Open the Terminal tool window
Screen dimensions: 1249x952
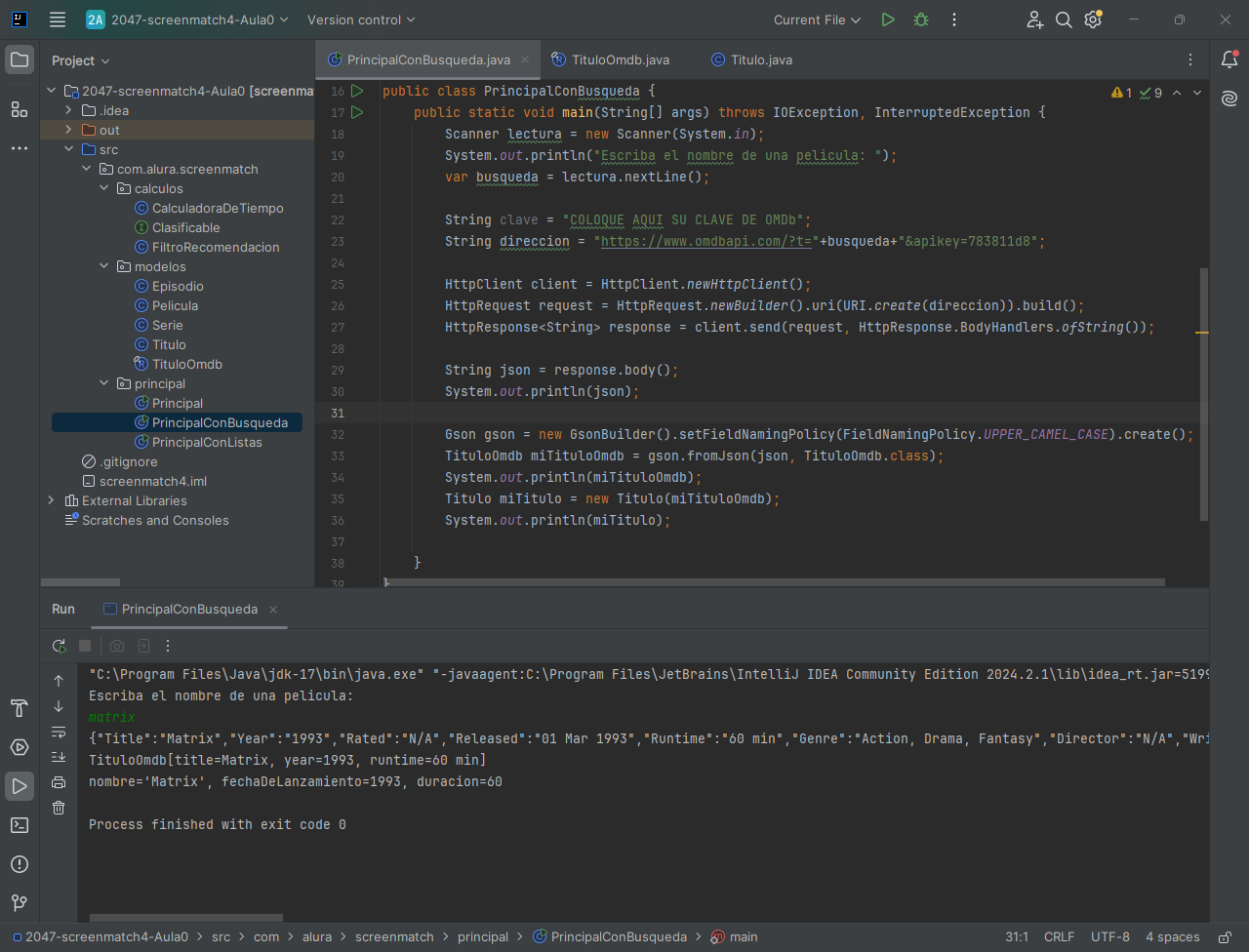click(20, 825)
